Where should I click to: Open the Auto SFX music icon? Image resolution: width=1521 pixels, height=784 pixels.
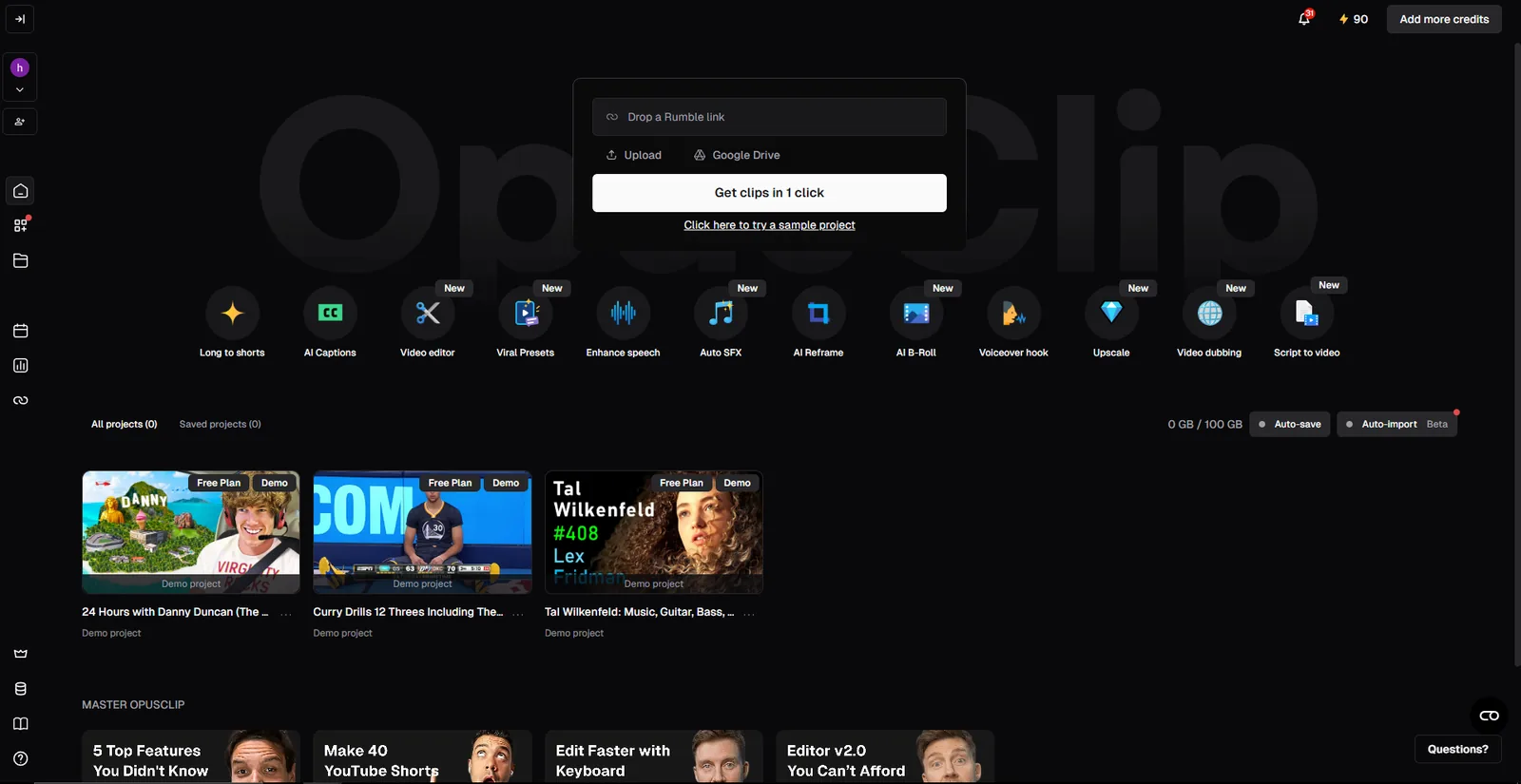point(721,314)
